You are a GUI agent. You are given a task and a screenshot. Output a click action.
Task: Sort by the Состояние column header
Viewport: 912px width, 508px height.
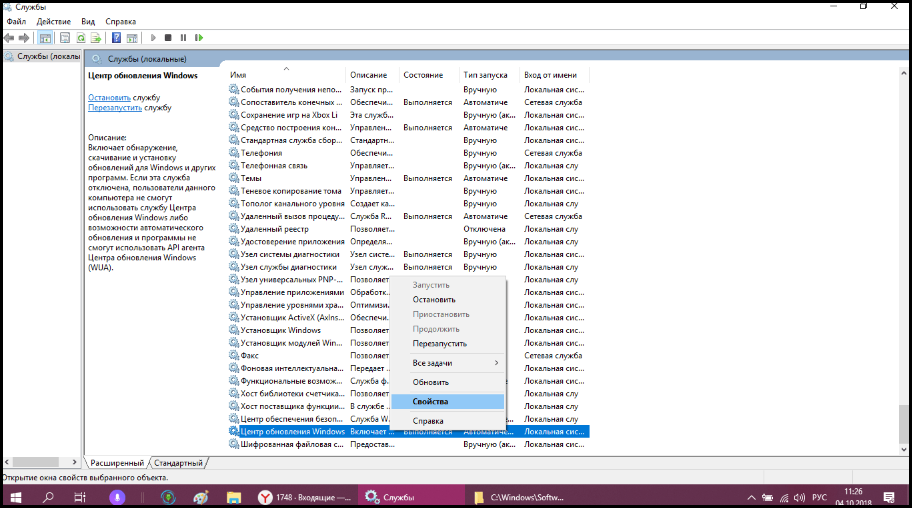pos(429,75)
